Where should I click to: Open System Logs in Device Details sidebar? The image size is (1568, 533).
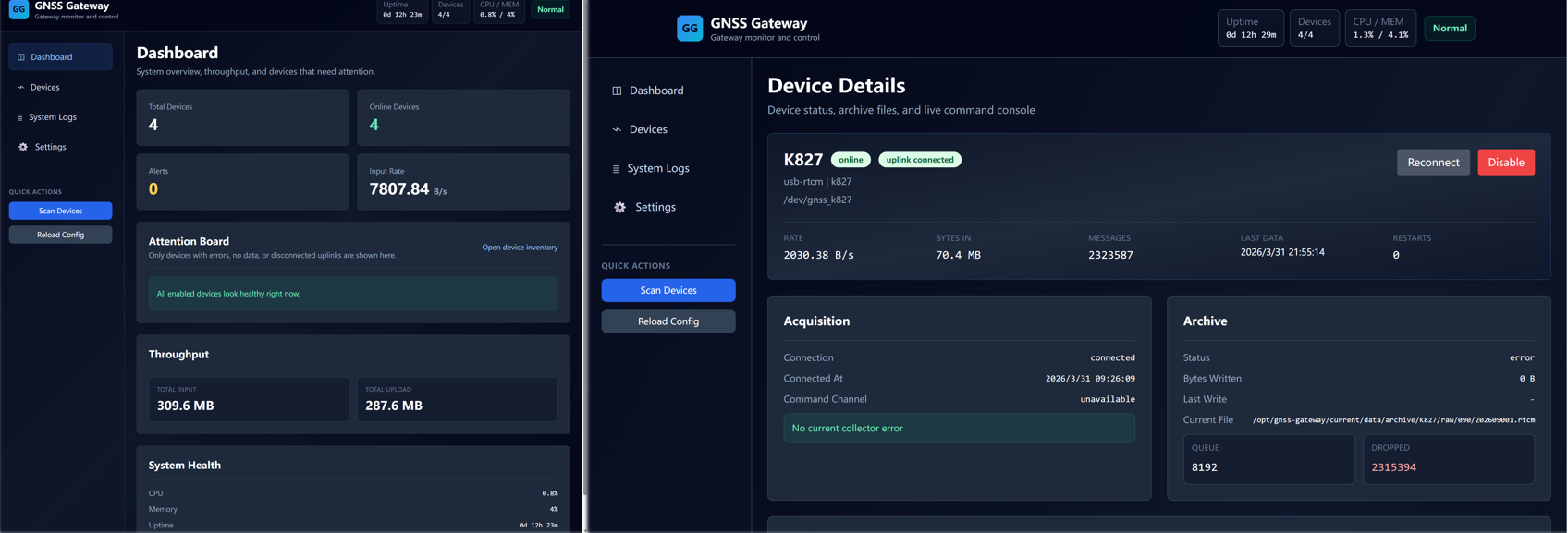click(x=668, y=168)
